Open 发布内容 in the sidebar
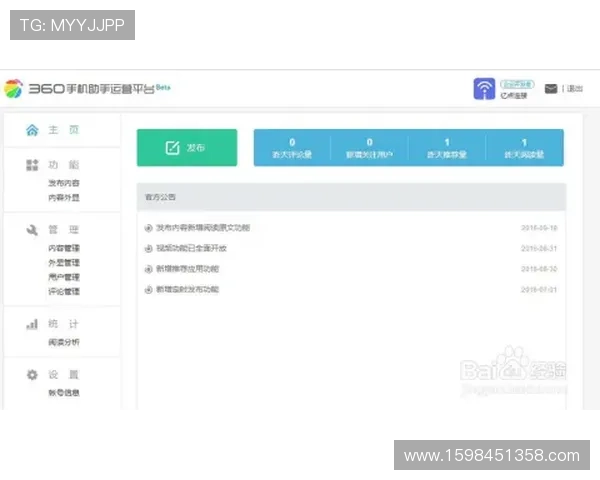The image size is (600, 480). click(64, 183)
